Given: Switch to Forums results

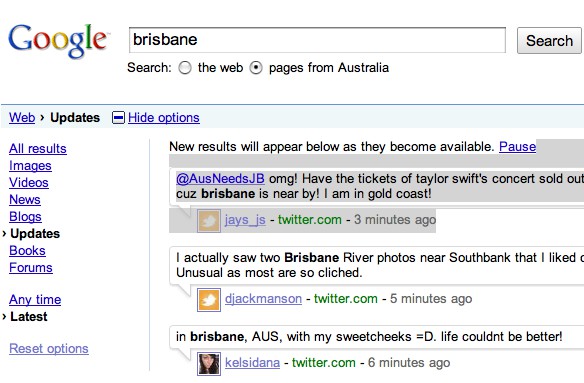Looking at the screenshot, I should pos(31,268).
